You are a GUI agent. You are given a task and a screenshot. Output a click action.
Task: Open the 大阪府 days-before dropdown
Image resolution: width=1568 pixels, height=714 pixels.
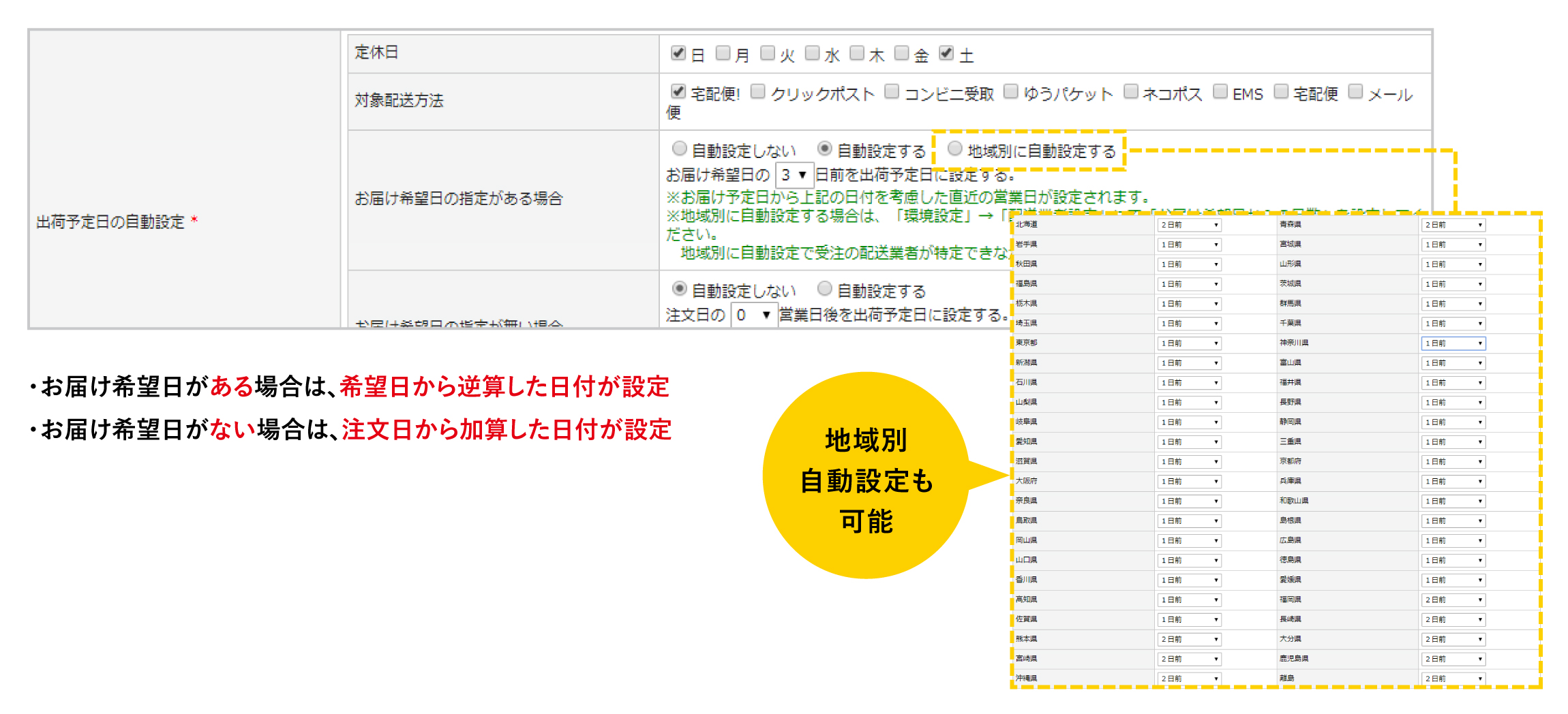tap(1189, 482)
